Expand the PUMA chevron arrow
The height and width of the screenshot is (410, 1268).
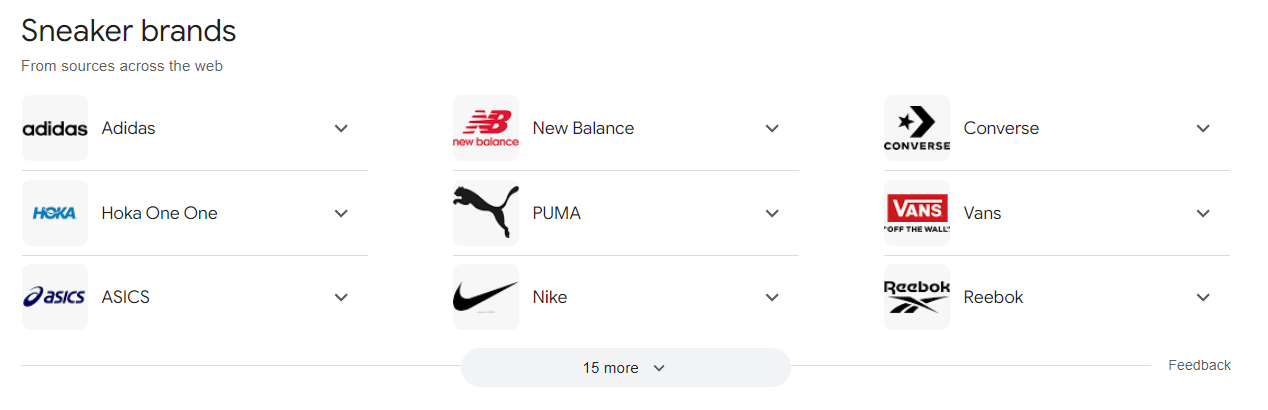coord(772,213)
